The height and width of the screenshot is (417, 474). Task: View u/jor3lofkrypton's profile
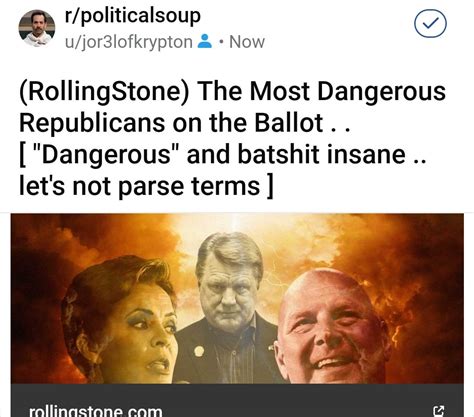tap(129, 42)
